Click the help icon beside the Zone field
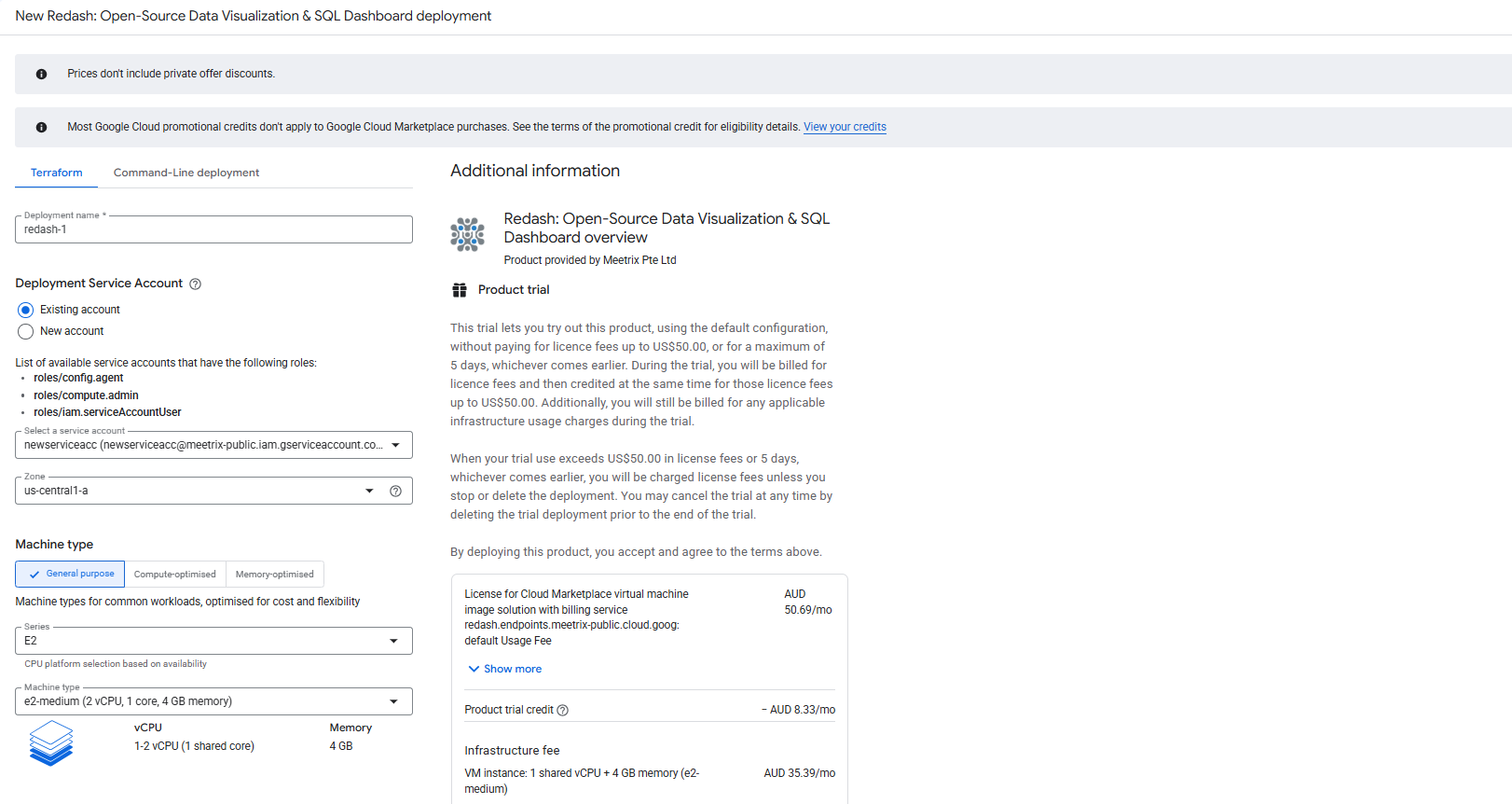The image size is (1512, 804). [x=395, y=491]
